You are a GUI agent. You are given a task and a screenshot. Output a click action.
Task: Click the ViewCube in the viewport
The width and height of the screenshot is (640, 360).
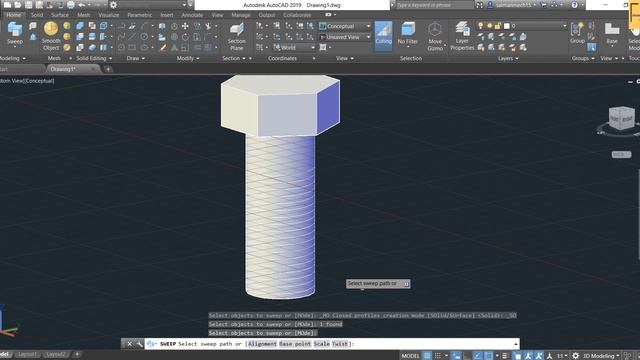pos(621,118)
